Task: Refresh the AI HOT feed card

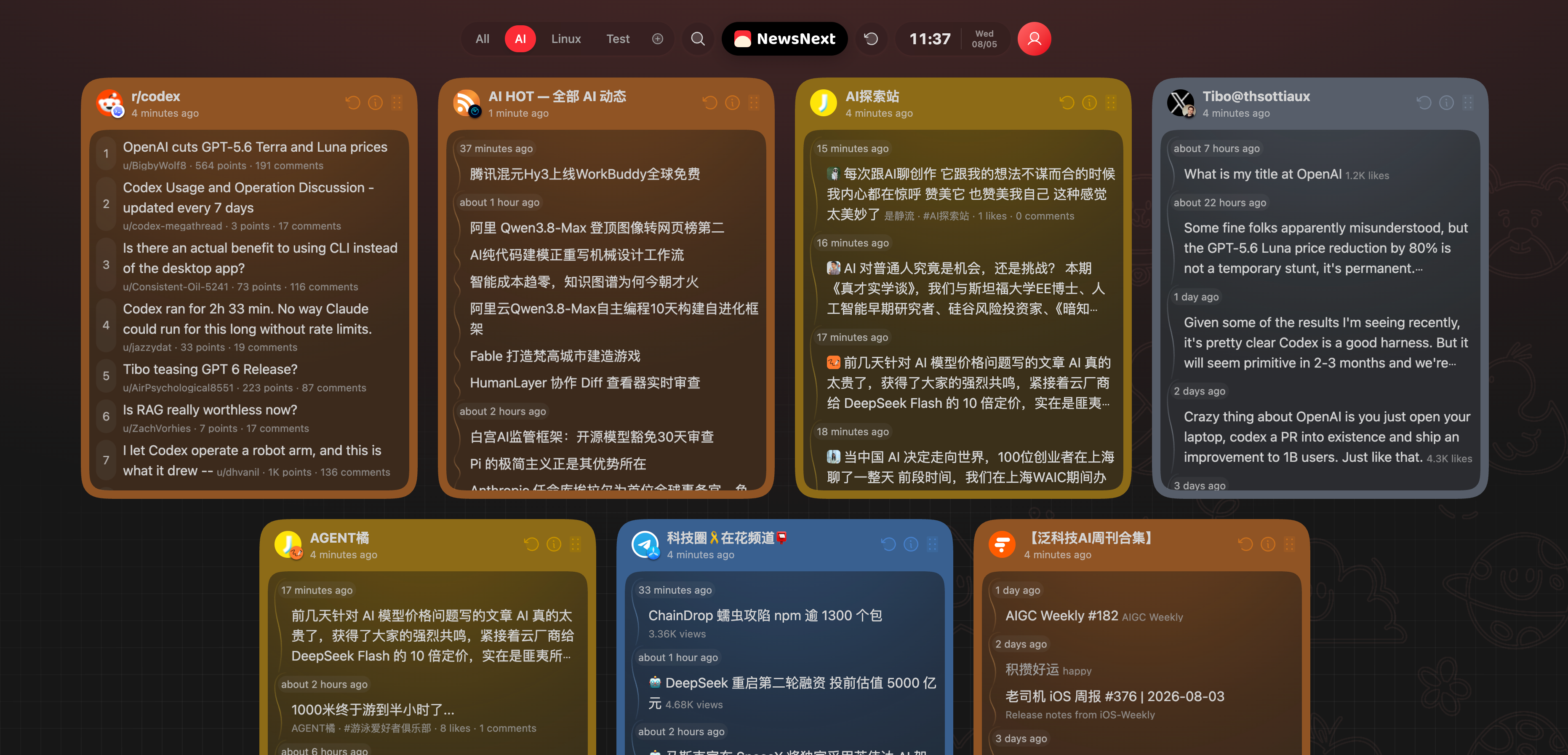Action: (x=710, y=103)
